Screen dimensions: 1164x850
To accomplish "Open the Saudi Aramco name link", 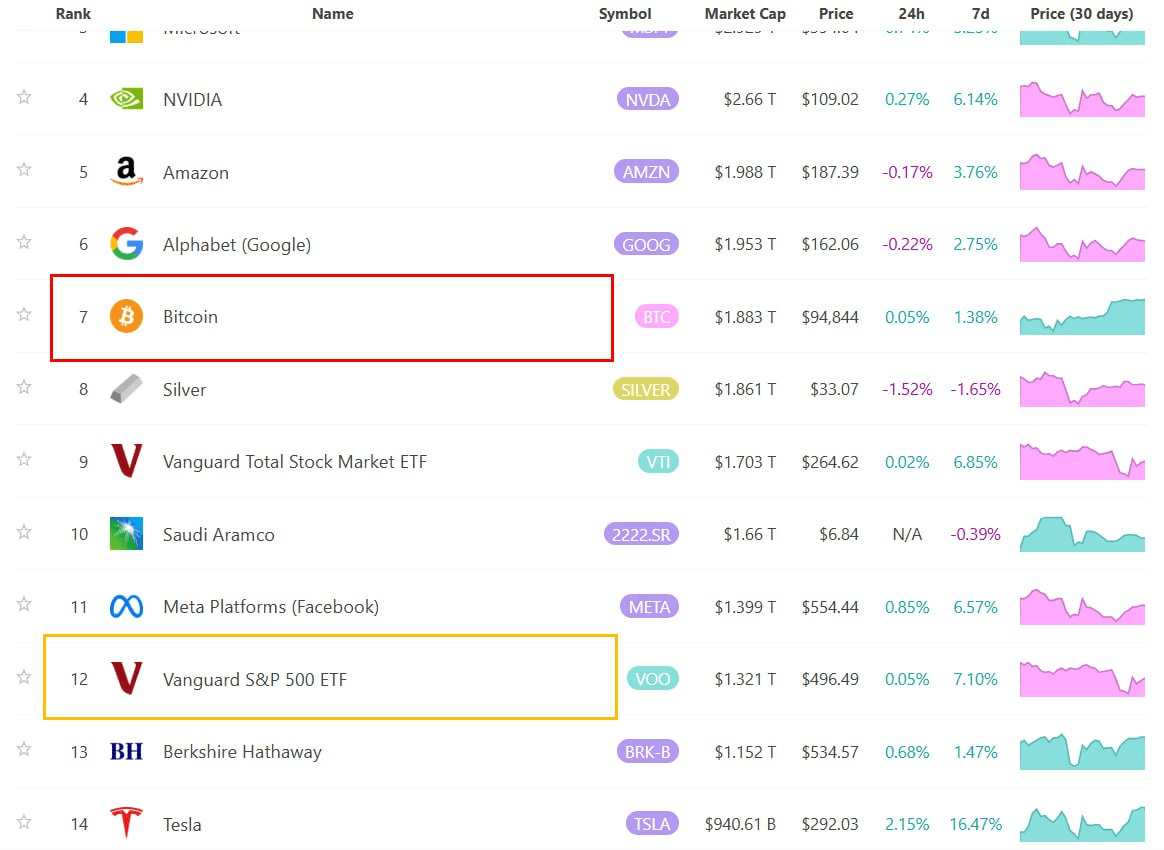I will tap(218, 534).
